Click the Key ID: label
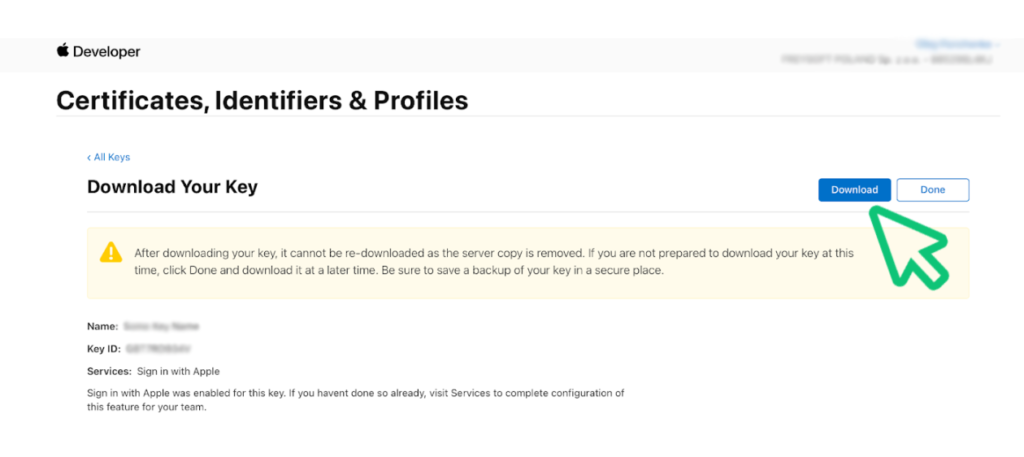 click(x=104, y=349)
